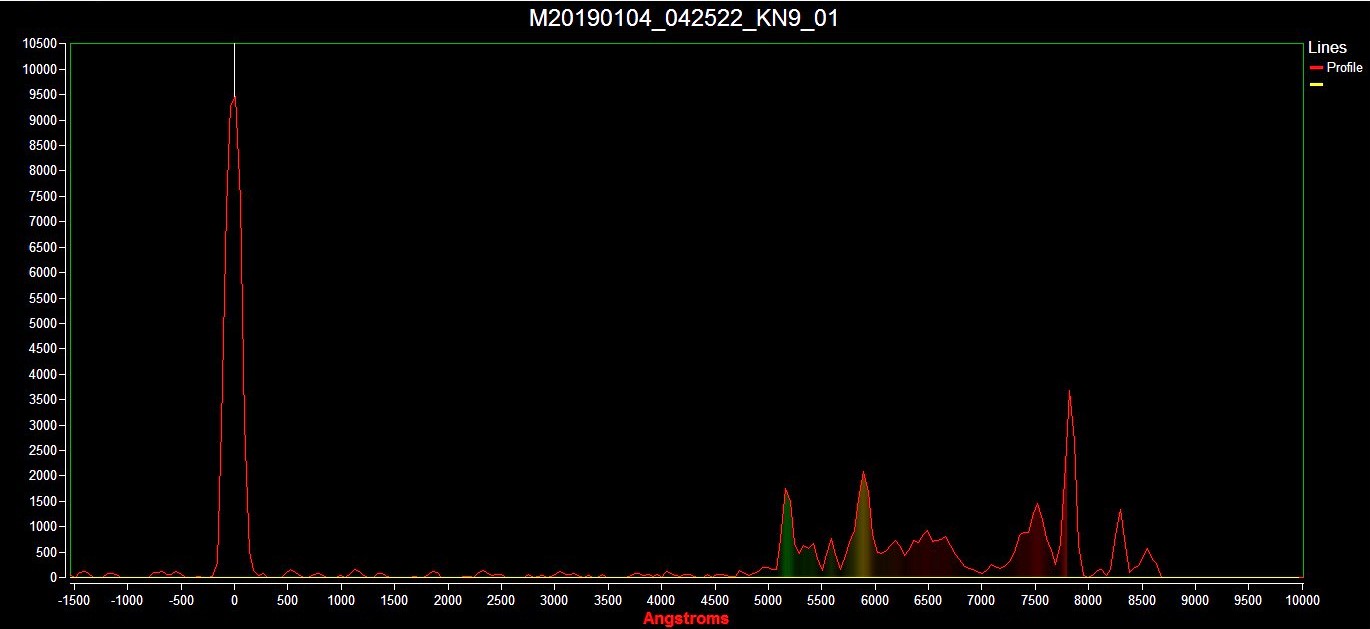Click the -1000 label on the horizontal axis
Screen dimensions: 1370x629
127,601
